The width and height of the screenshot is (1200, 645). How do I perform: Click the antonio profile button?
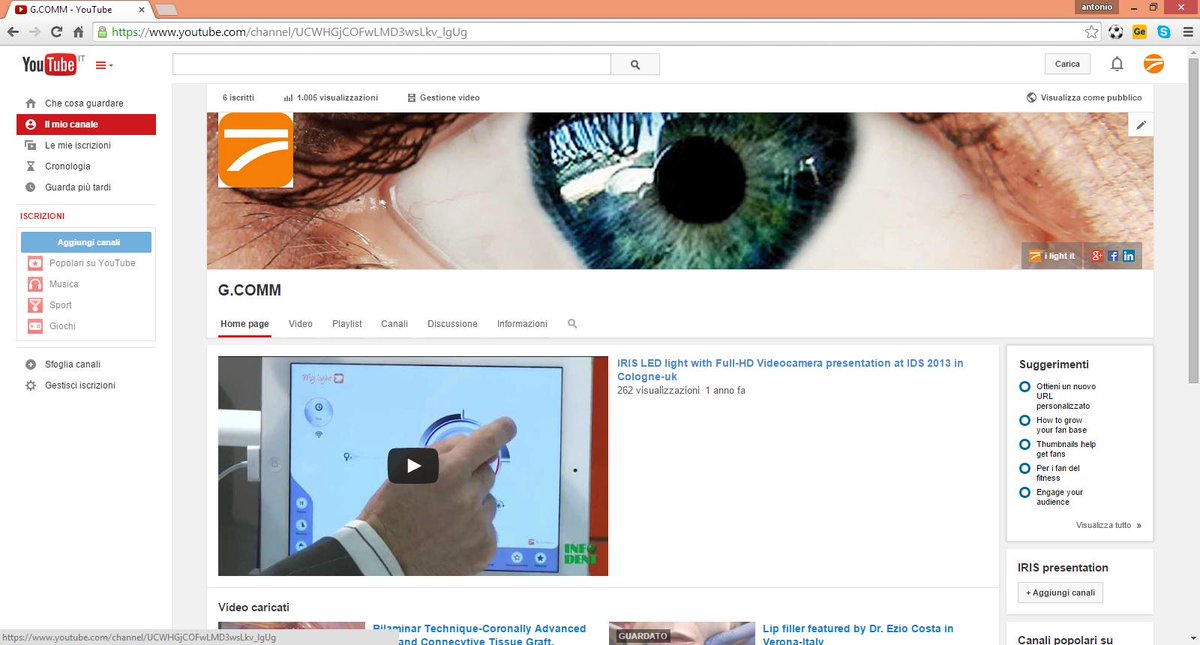(1097, 7)
